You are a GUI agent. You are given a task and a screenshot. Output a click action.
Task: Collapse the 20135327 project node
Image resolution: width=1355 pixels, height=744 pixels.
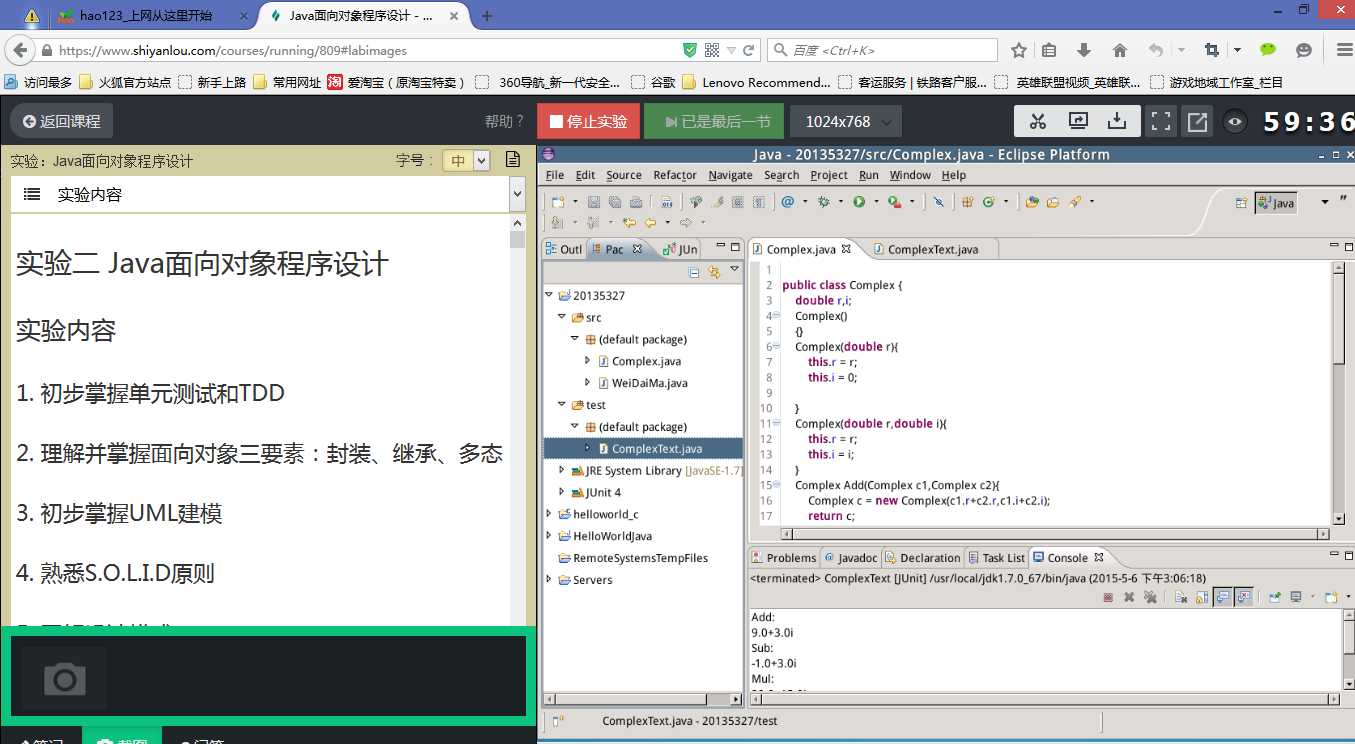pyautogui.click(x=549, y=296)
